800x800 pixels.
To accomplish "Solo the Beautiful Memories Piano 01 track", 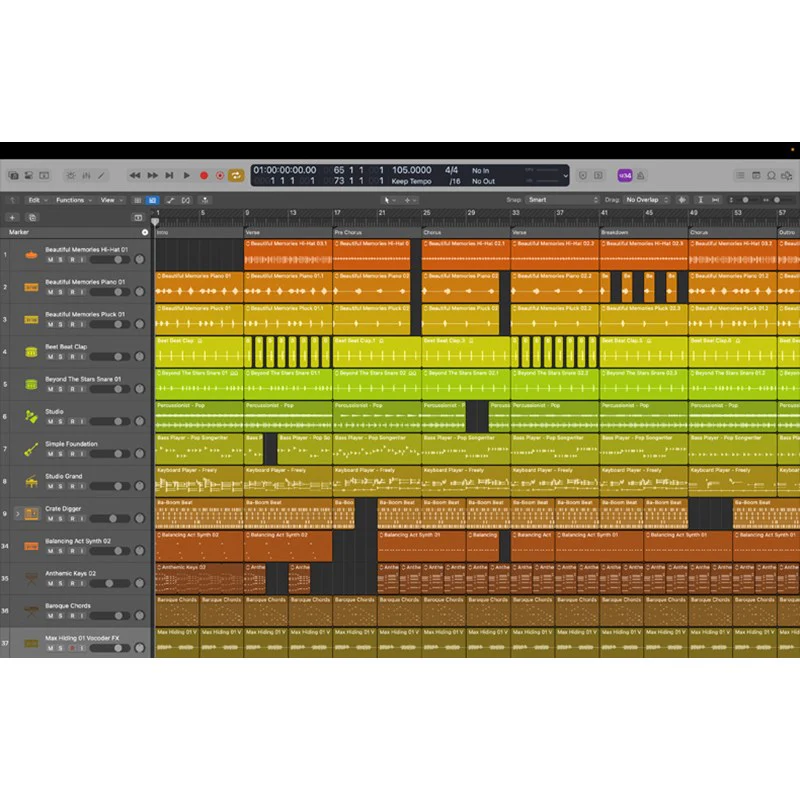I will click(x=61, y=292).
